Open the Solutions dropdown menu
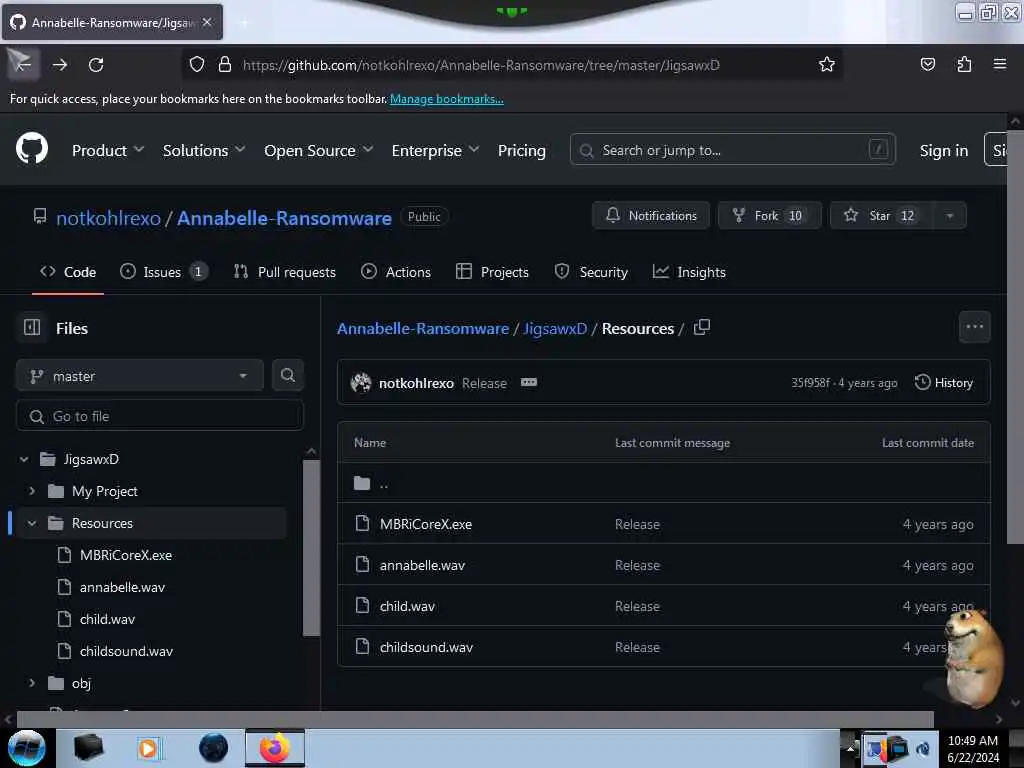The height and width of the screenshot is (768, 1024). tap(204, 150)
